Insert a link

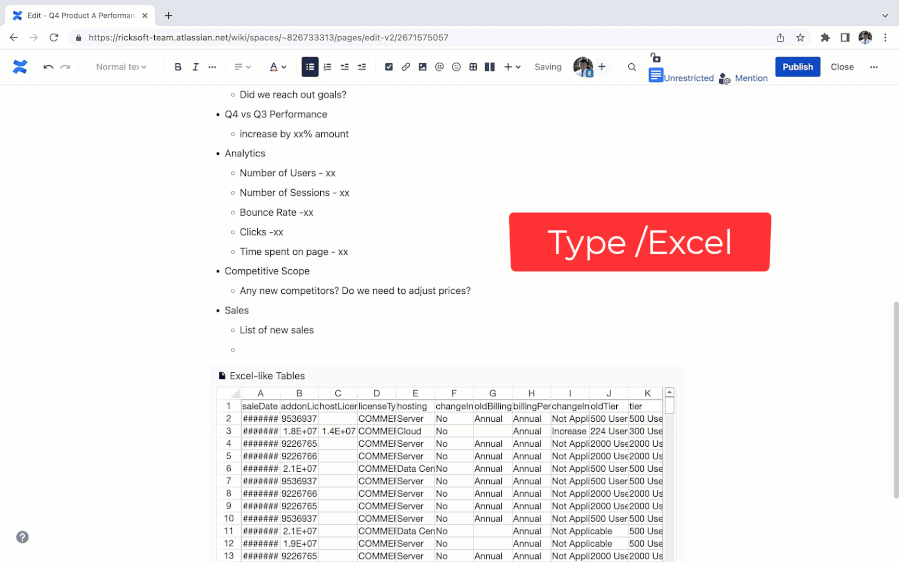coord(406,67)
